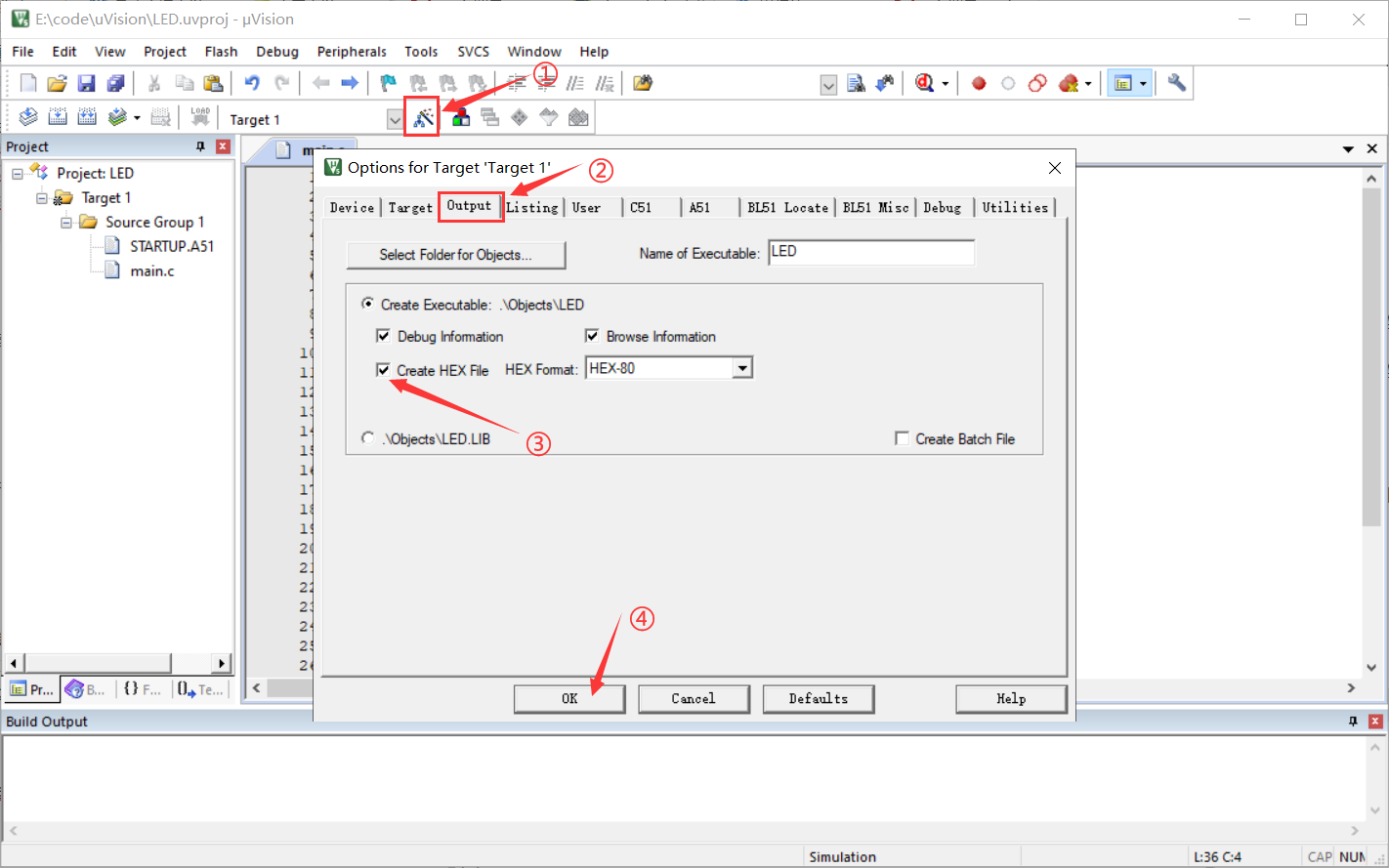Start the debug session with magnifier icon

(924, 83)
